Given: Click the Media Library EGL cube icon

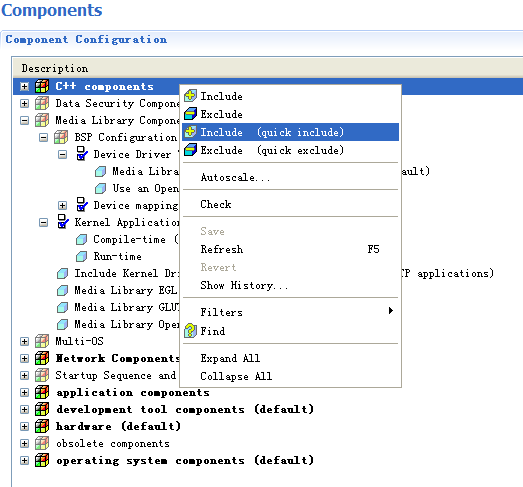Looking at the screenshot, I should 62,291.
